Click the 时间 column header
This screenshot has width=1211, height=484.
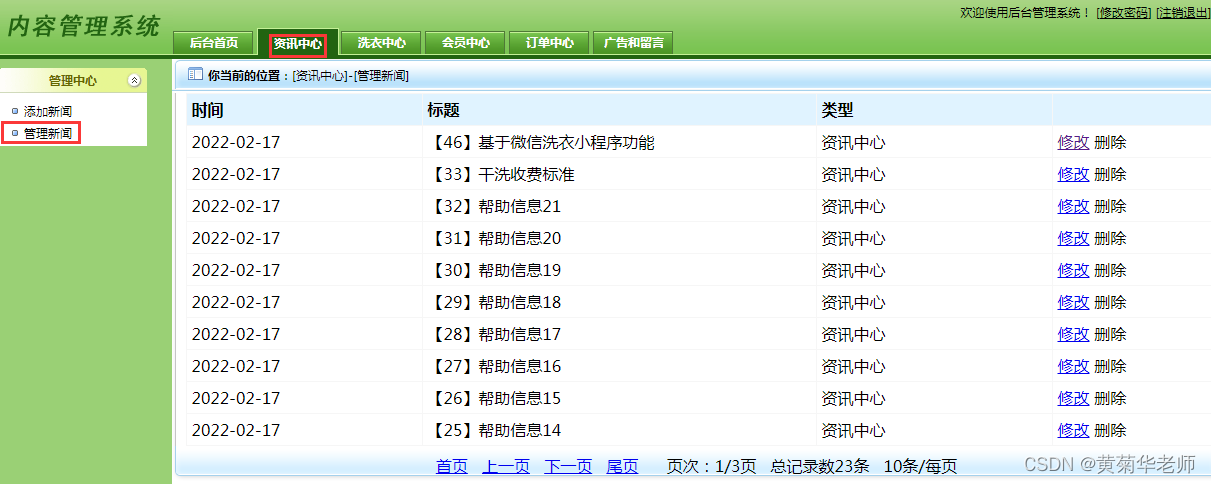pos(207,110)
